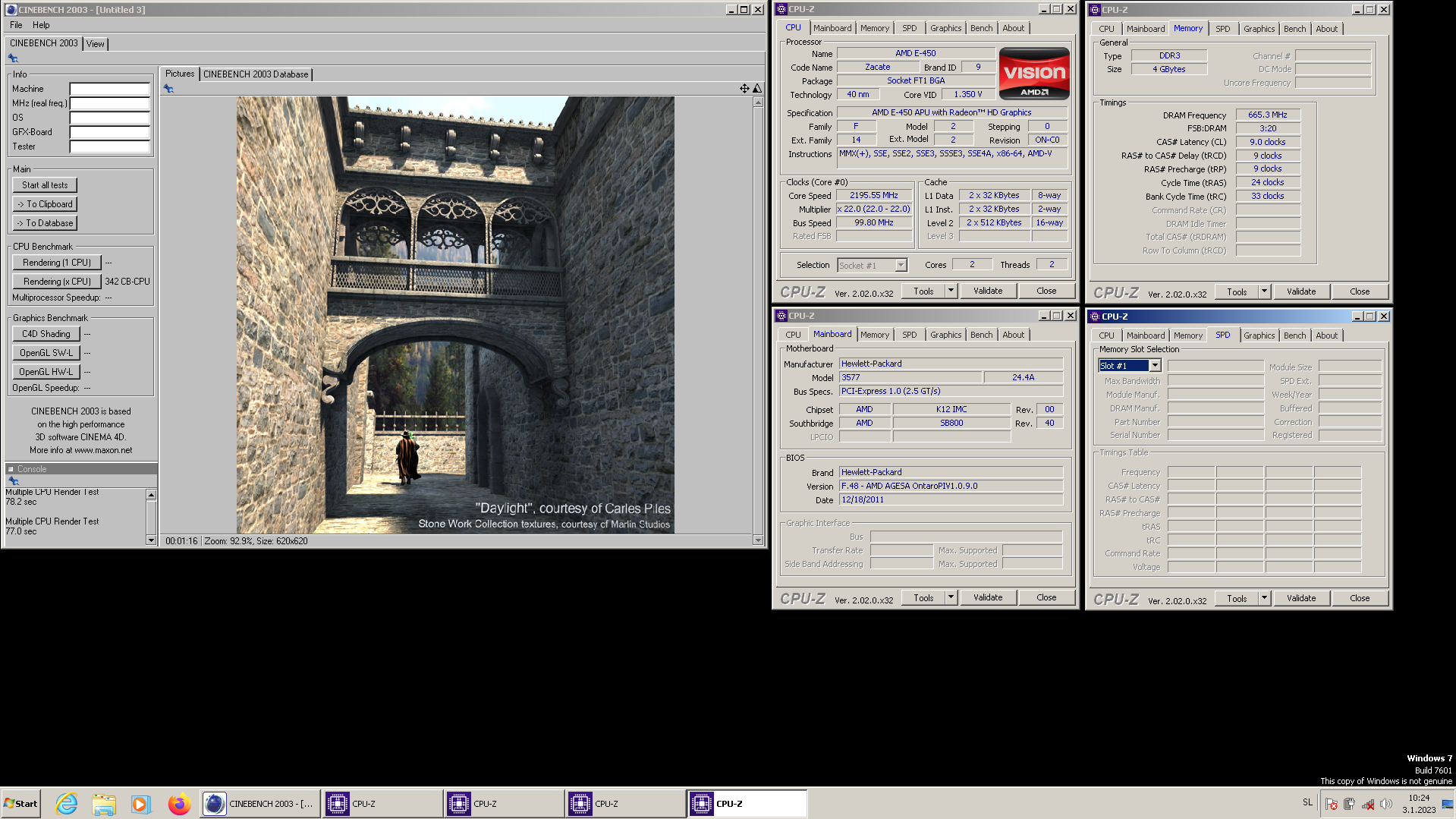Run Rendering (1 CPU) benchmark

pos(57,263)
